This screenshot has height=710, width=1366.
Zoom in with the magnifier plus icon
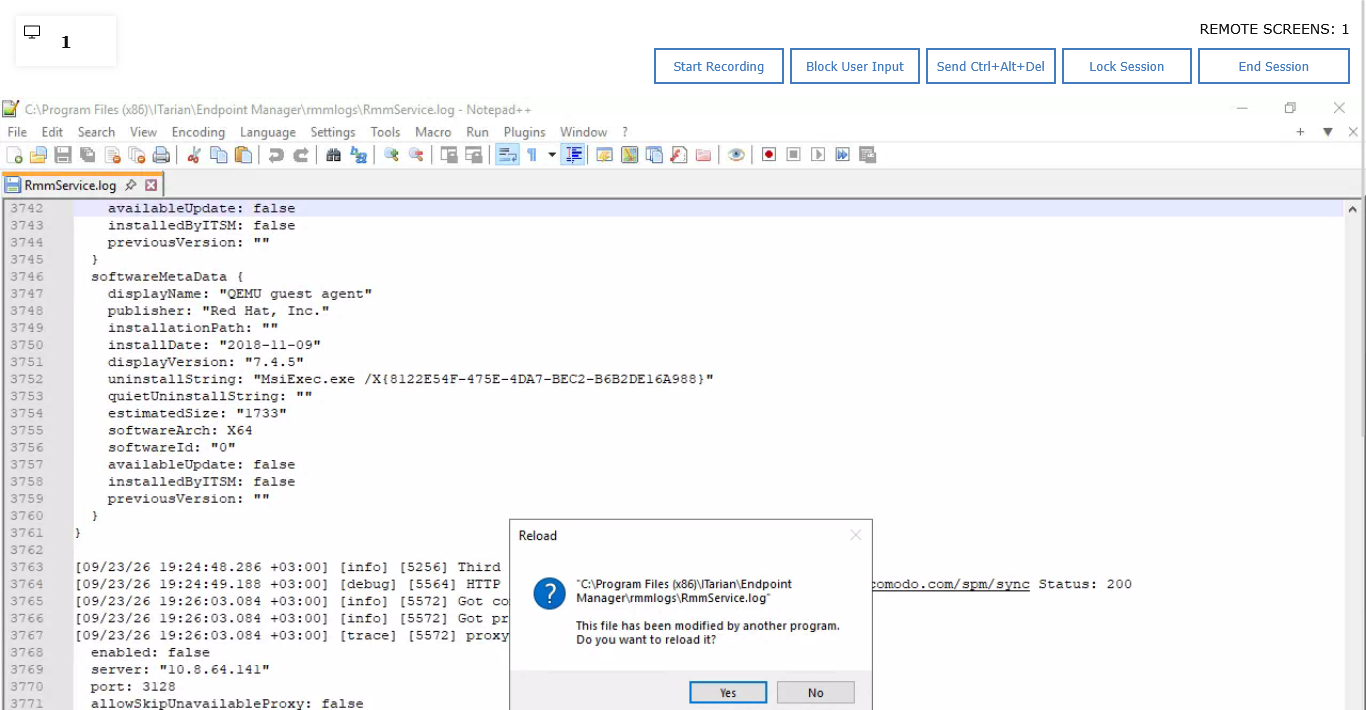(391, 155)
